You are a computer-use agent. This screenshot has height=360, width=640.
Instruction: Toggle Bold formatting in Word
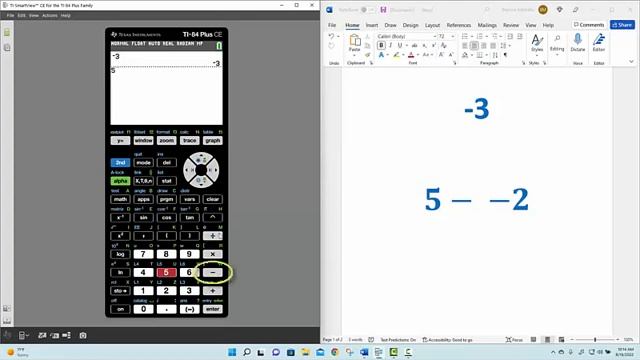click(381, 45)
